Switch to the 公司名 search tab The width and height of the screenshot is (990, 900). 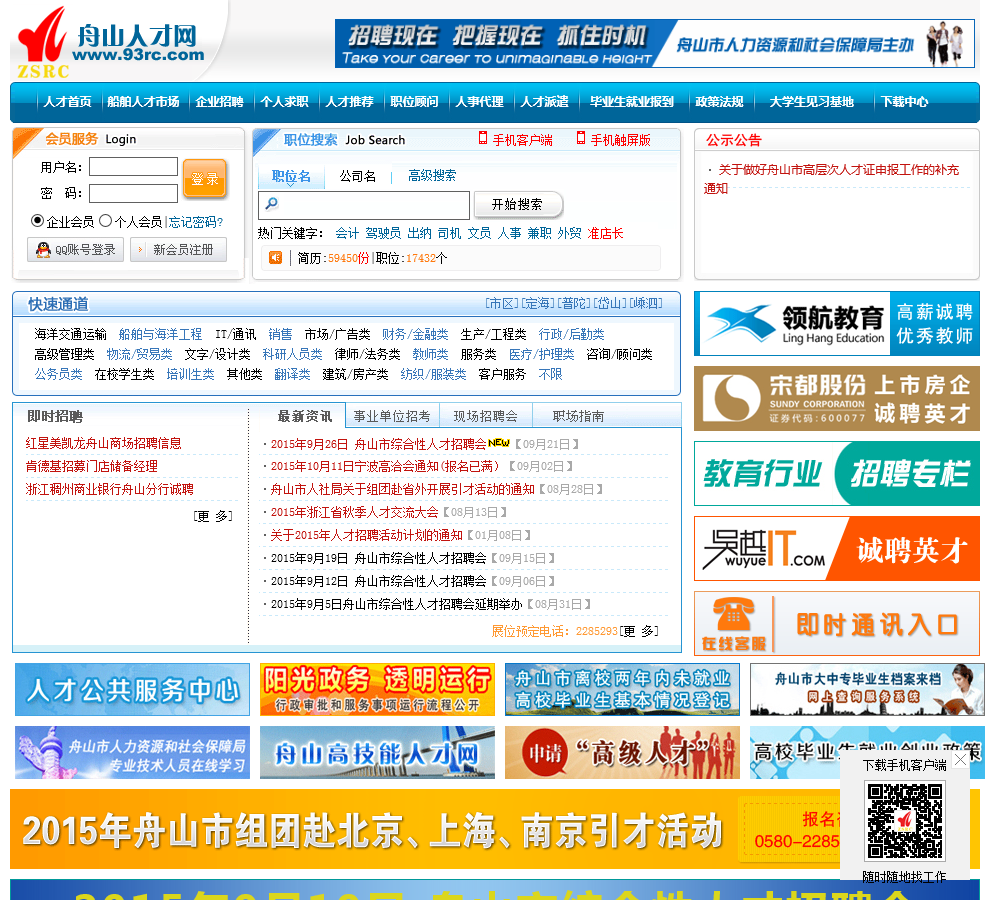point(357,177)
